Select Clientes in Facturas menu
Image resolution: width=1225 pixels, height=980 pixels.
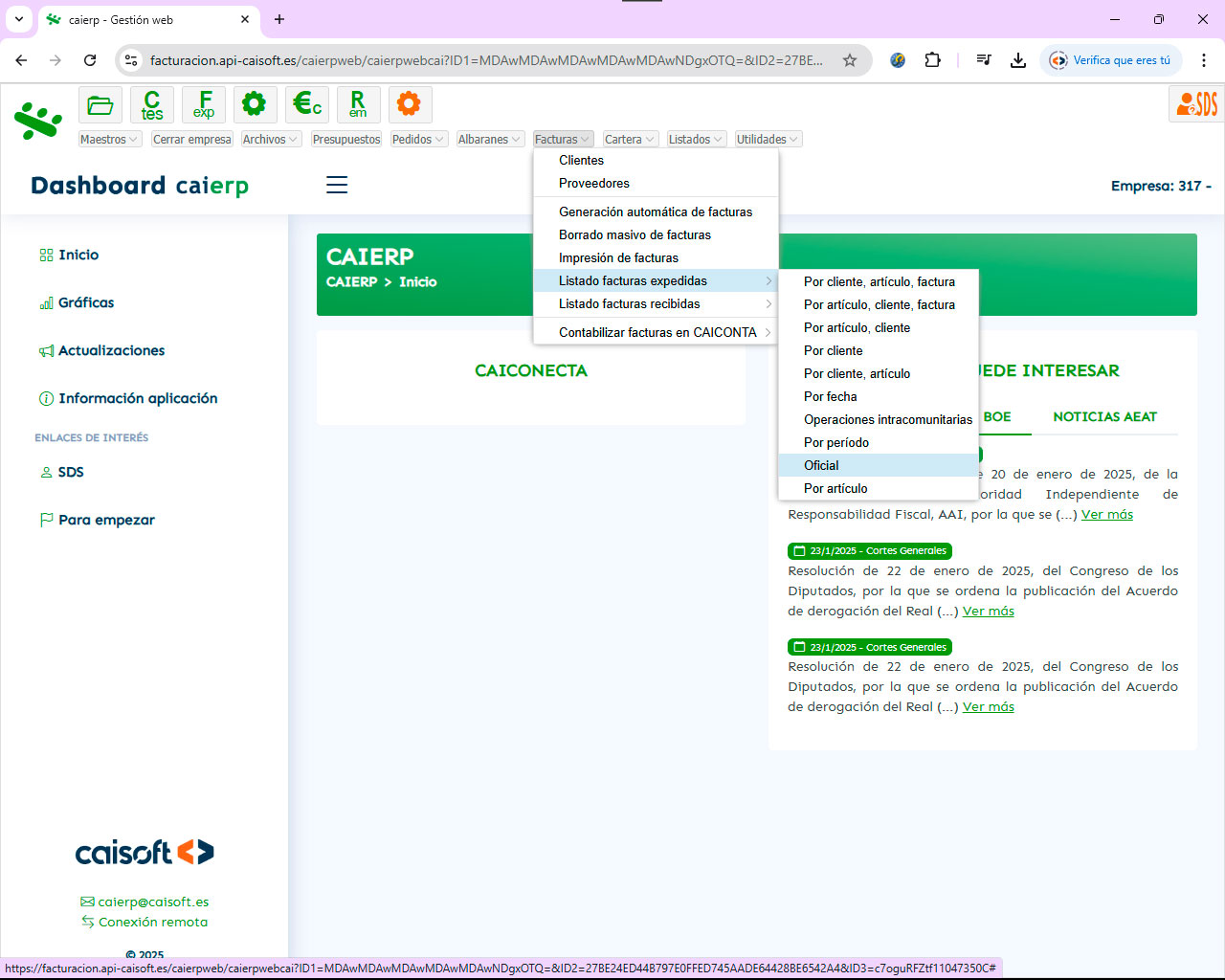click(656, 160)
